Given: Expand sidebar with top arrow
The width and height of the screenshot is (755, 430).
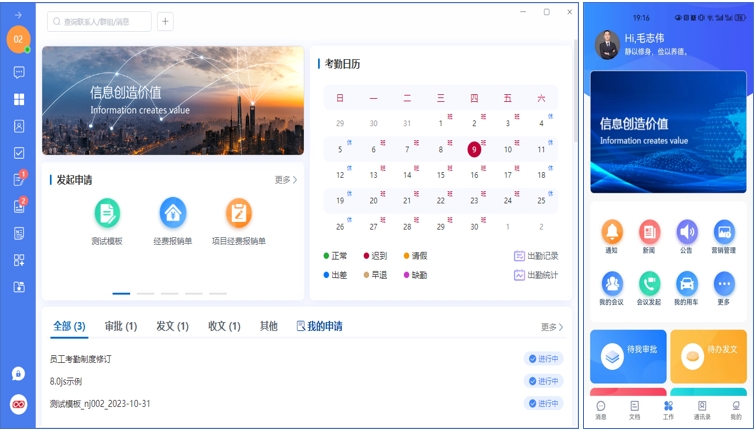Looking at the screenshot, I should [18, 15].
